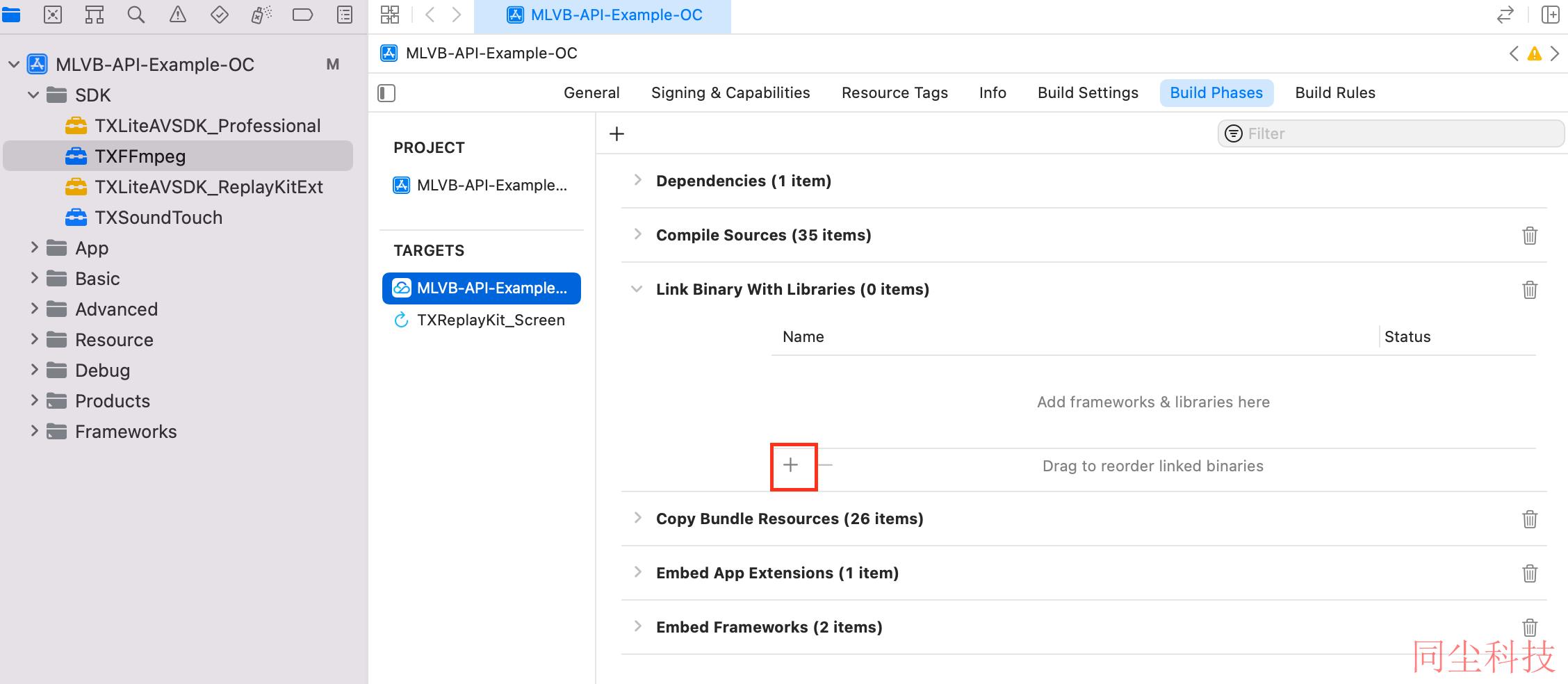Expand the Frameworks folder

34,431
